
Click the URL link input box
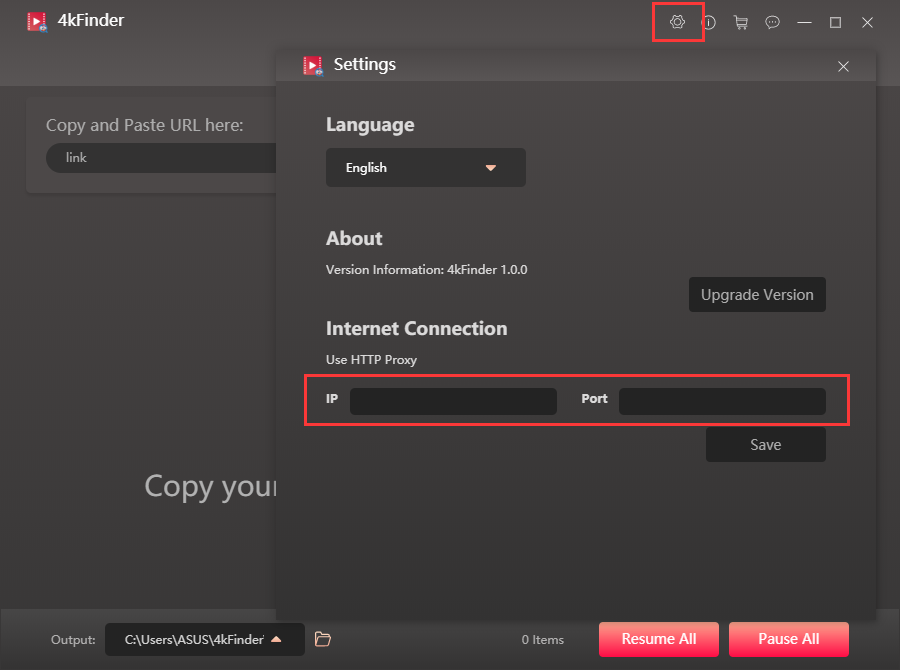point(160,158)
